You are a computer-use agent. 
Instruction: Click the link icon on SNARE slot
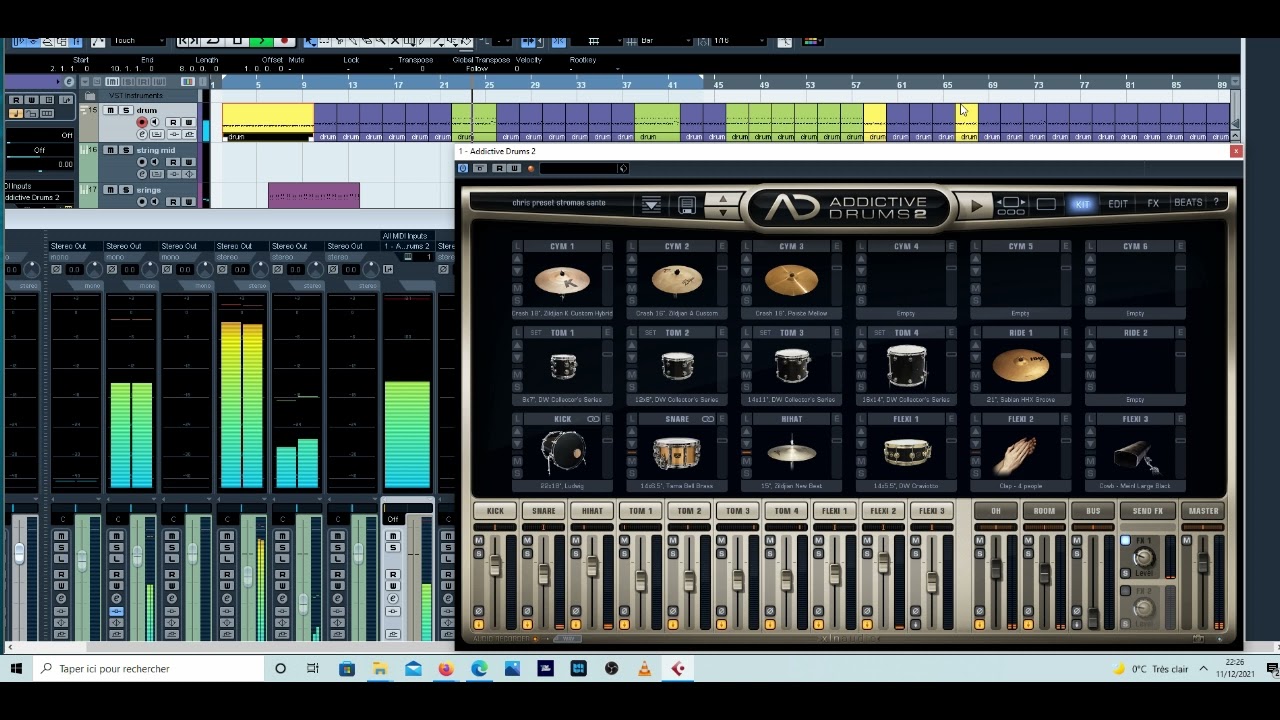pos(708,419)
